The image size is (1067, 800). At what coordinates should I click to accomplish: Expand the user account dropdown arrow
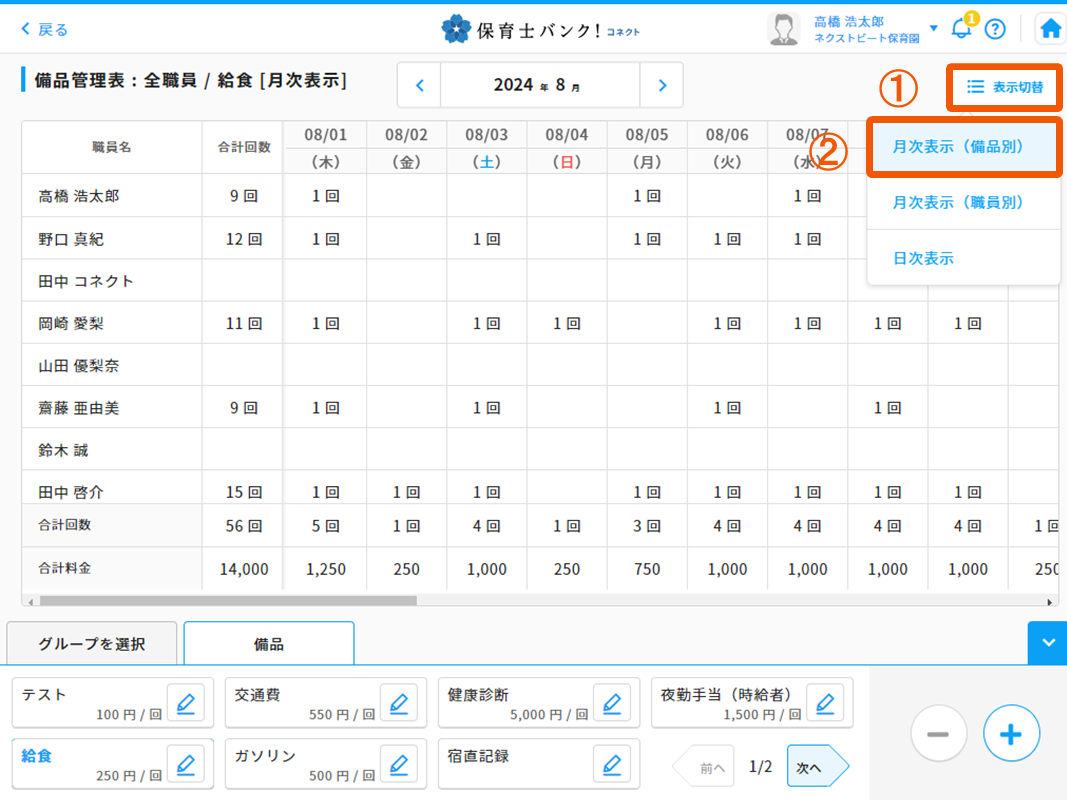click(x=934, y=28)
